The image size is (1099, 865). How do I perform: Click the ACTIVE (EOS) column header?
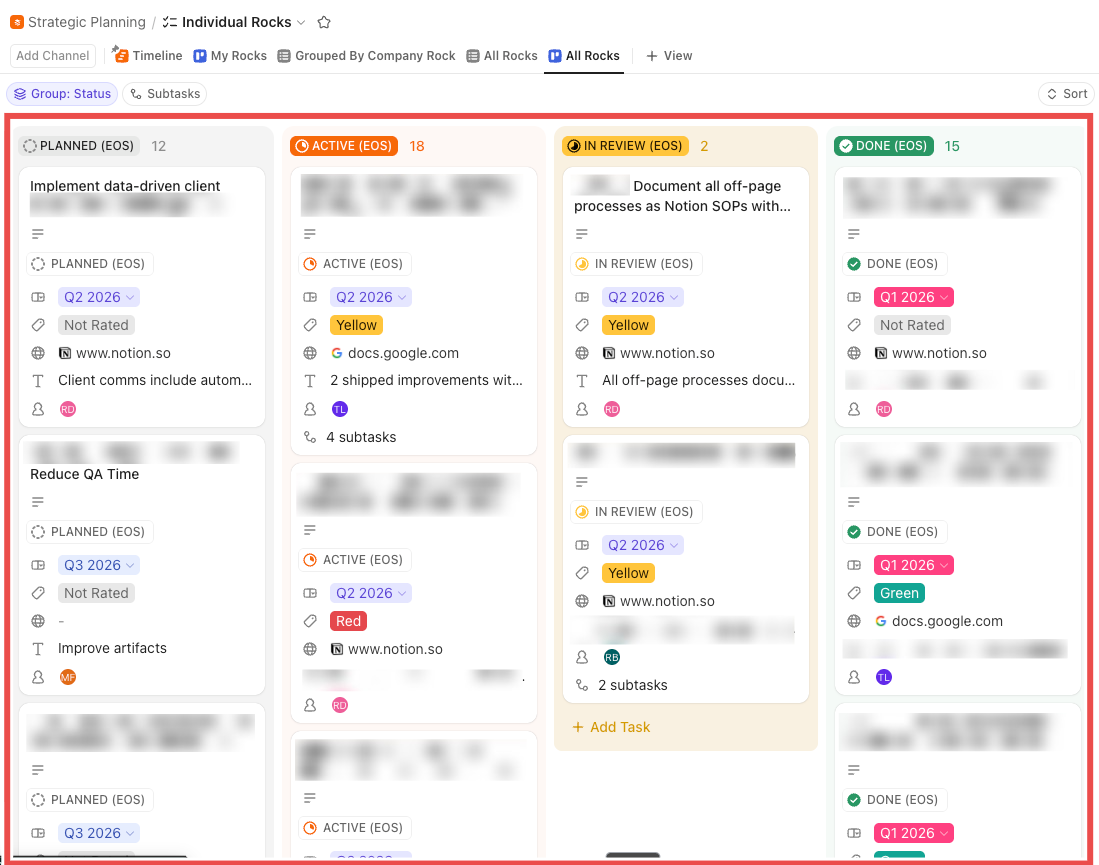[344, 146]
